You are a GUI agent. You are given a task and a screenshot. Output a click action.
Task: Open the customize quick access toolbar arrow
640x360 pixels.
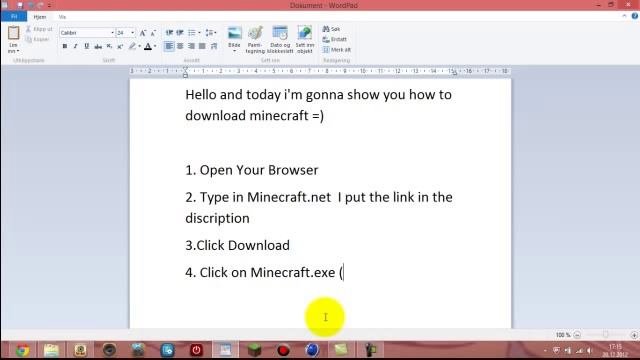click(x=49, y=5)
